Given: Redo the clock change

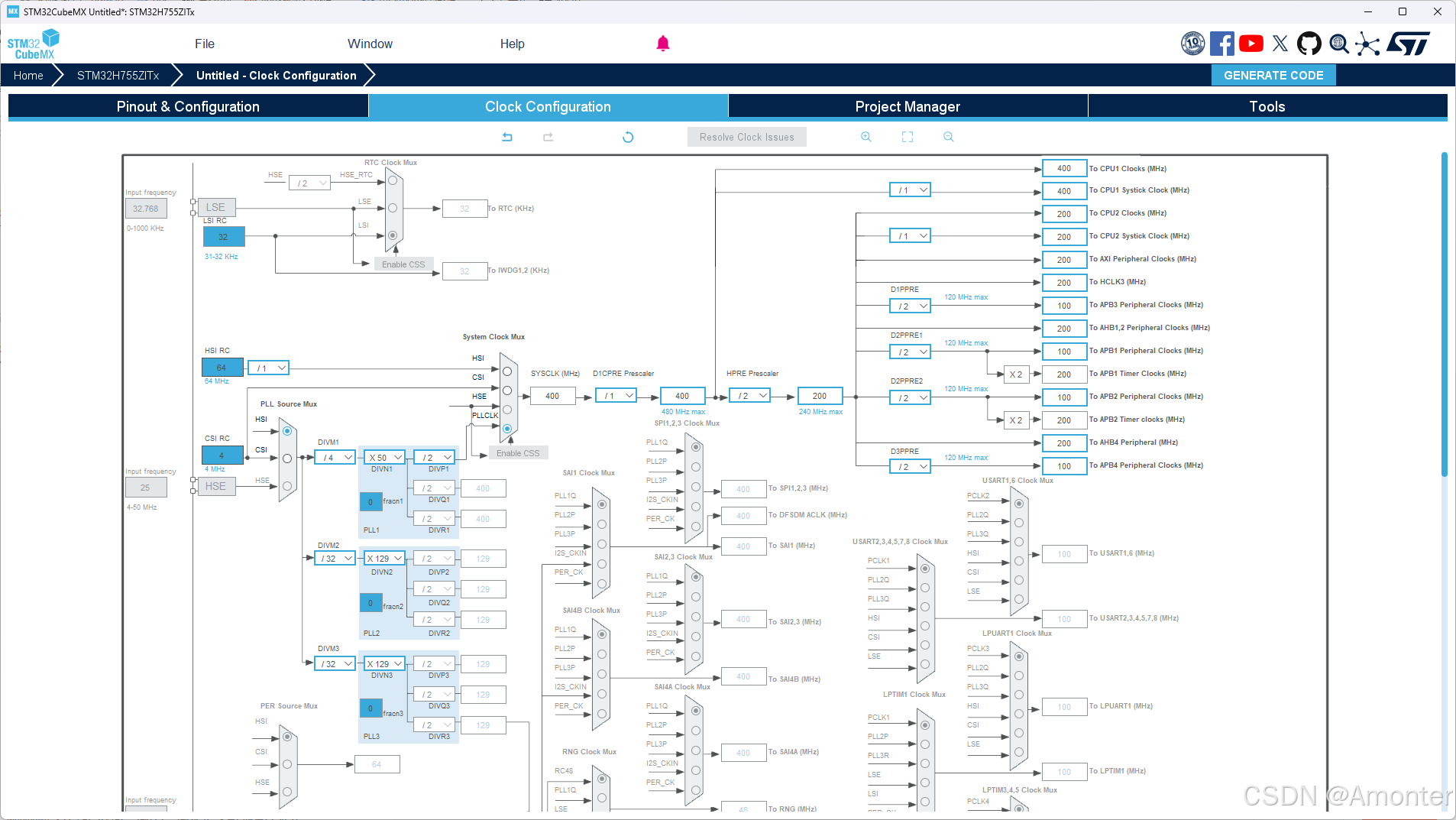Looking at the screenshot, I should click(x=548, y=137).
